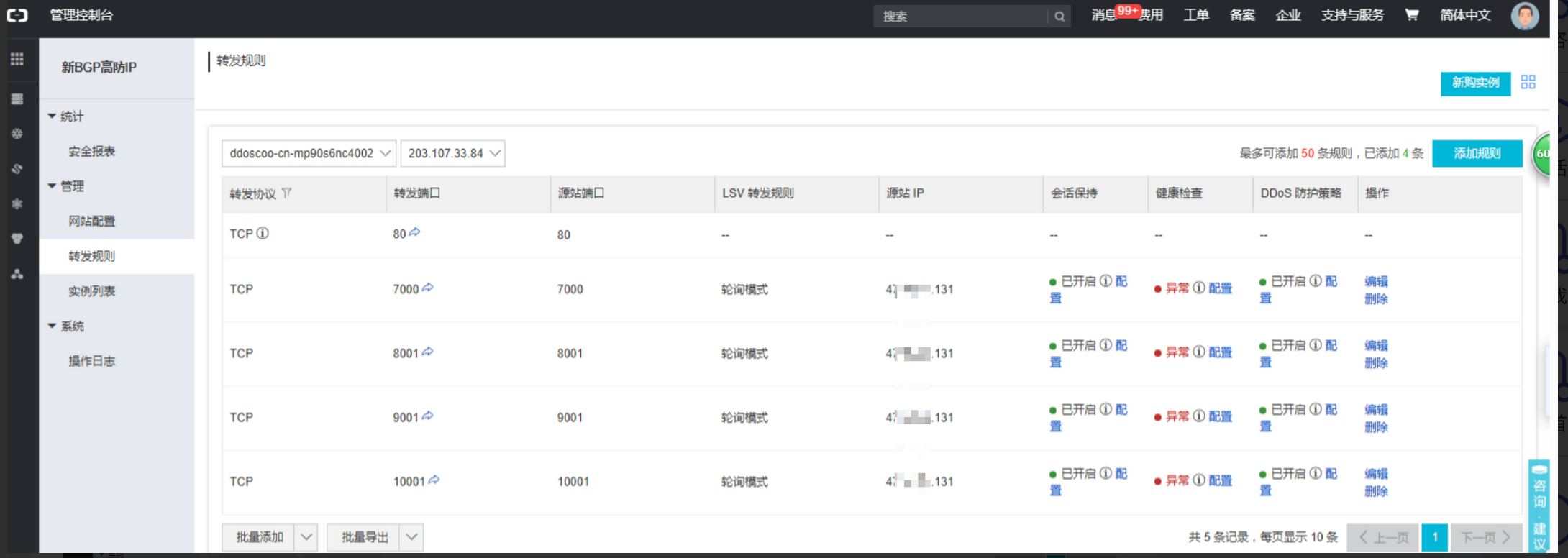Click the green 60 score circle

pos(1541,154)
